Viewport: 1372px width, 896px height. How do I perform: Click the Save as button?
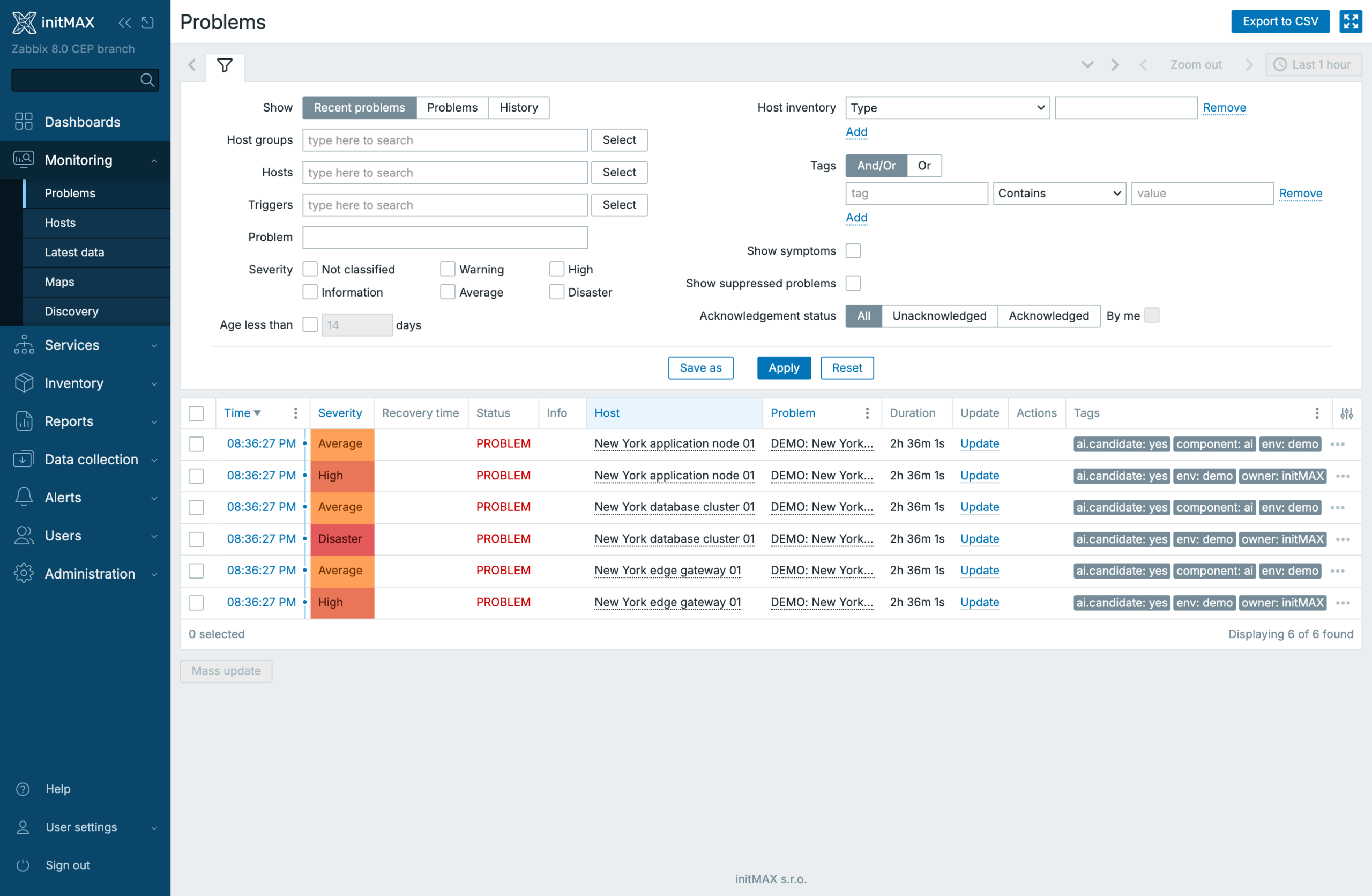tap(700, 368)
